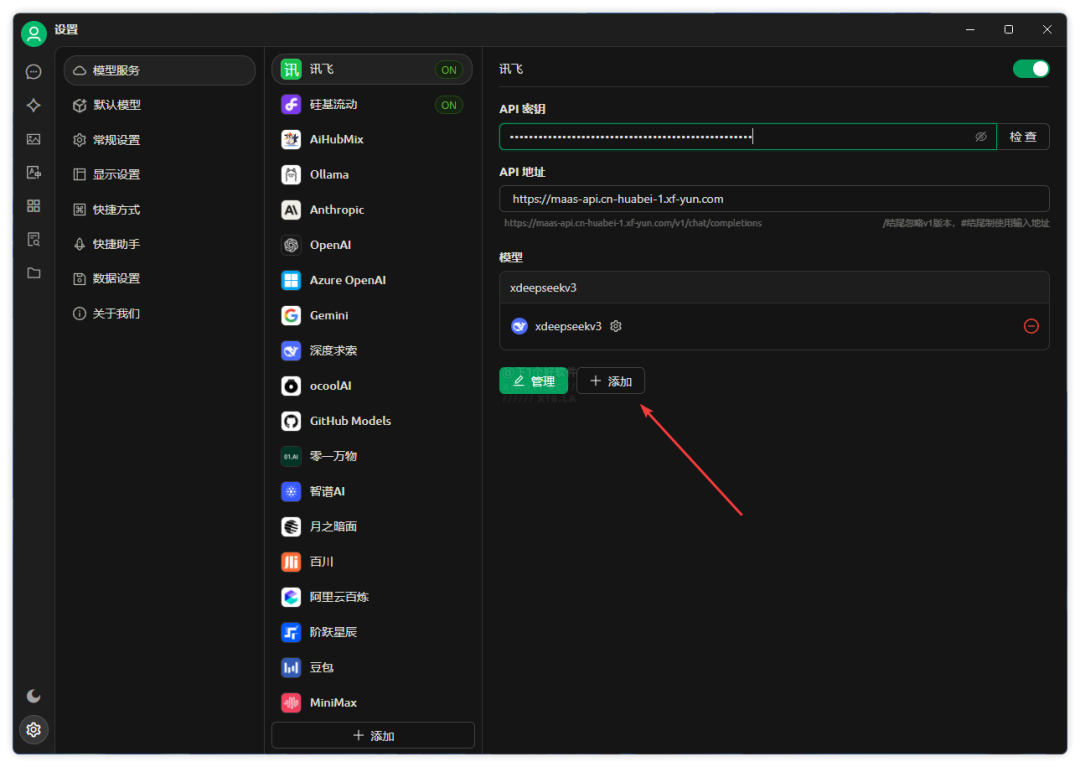Open the files folder sidebar icon

click(34, 273)
